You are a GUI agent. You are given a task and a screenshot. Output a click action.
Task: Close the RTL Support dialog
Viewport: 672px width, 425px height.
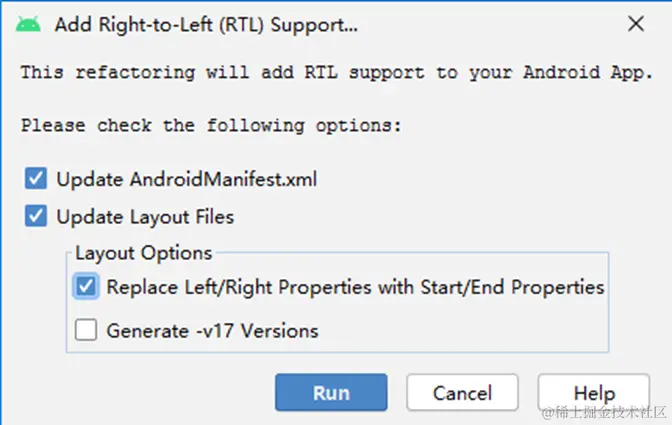636,24
